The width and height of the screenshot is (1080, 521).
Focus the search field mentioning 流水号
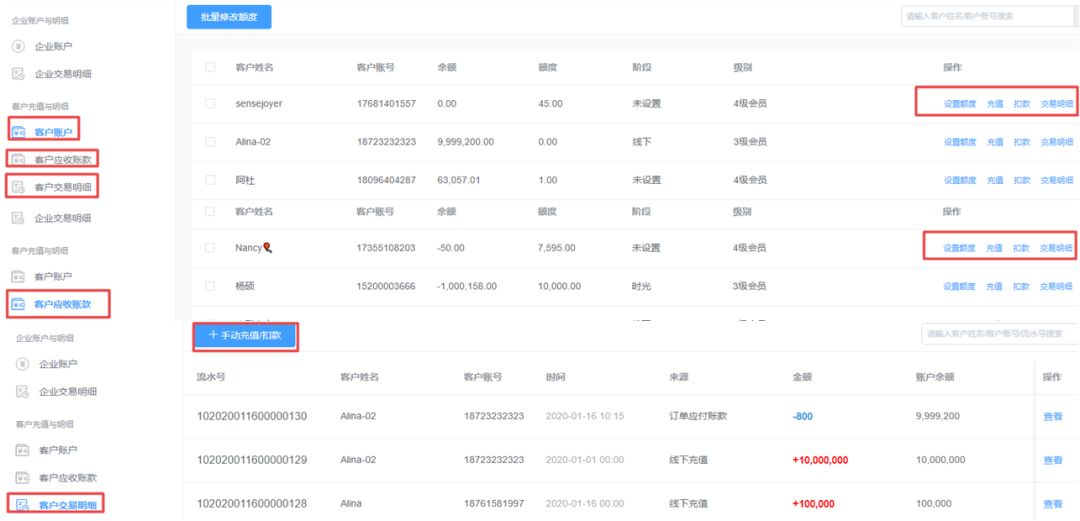click(x=1000, y=334)
